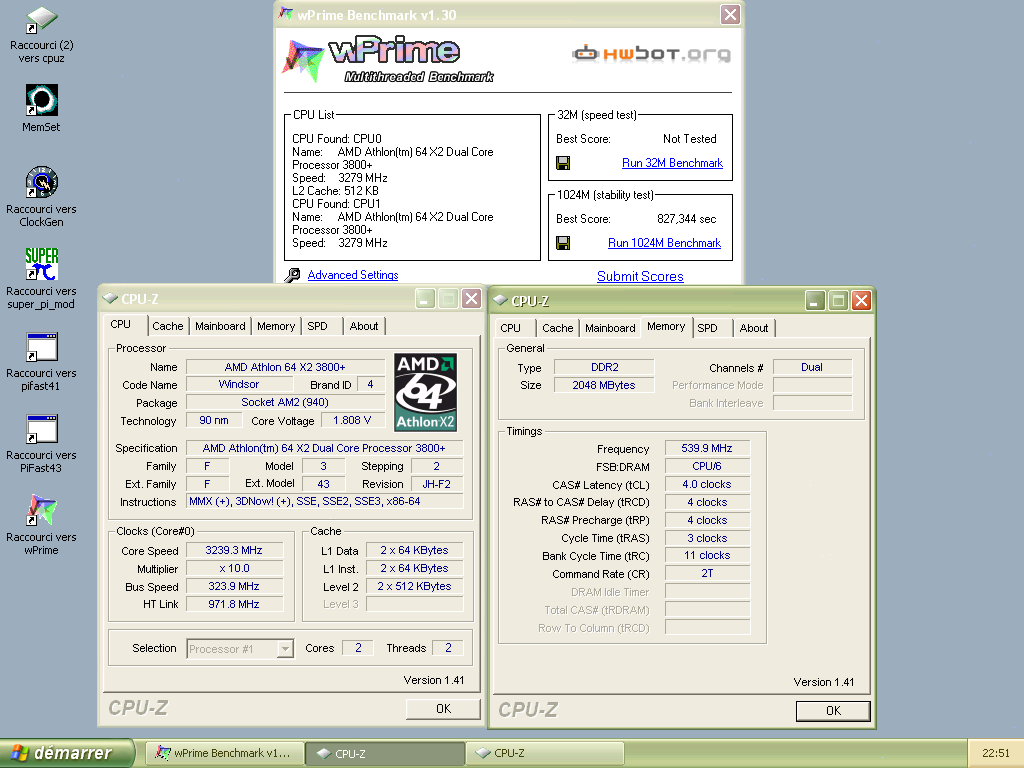Open the démarrer start menu
Viewport: 1024px width, 768px height.
(x=67, y=753)
